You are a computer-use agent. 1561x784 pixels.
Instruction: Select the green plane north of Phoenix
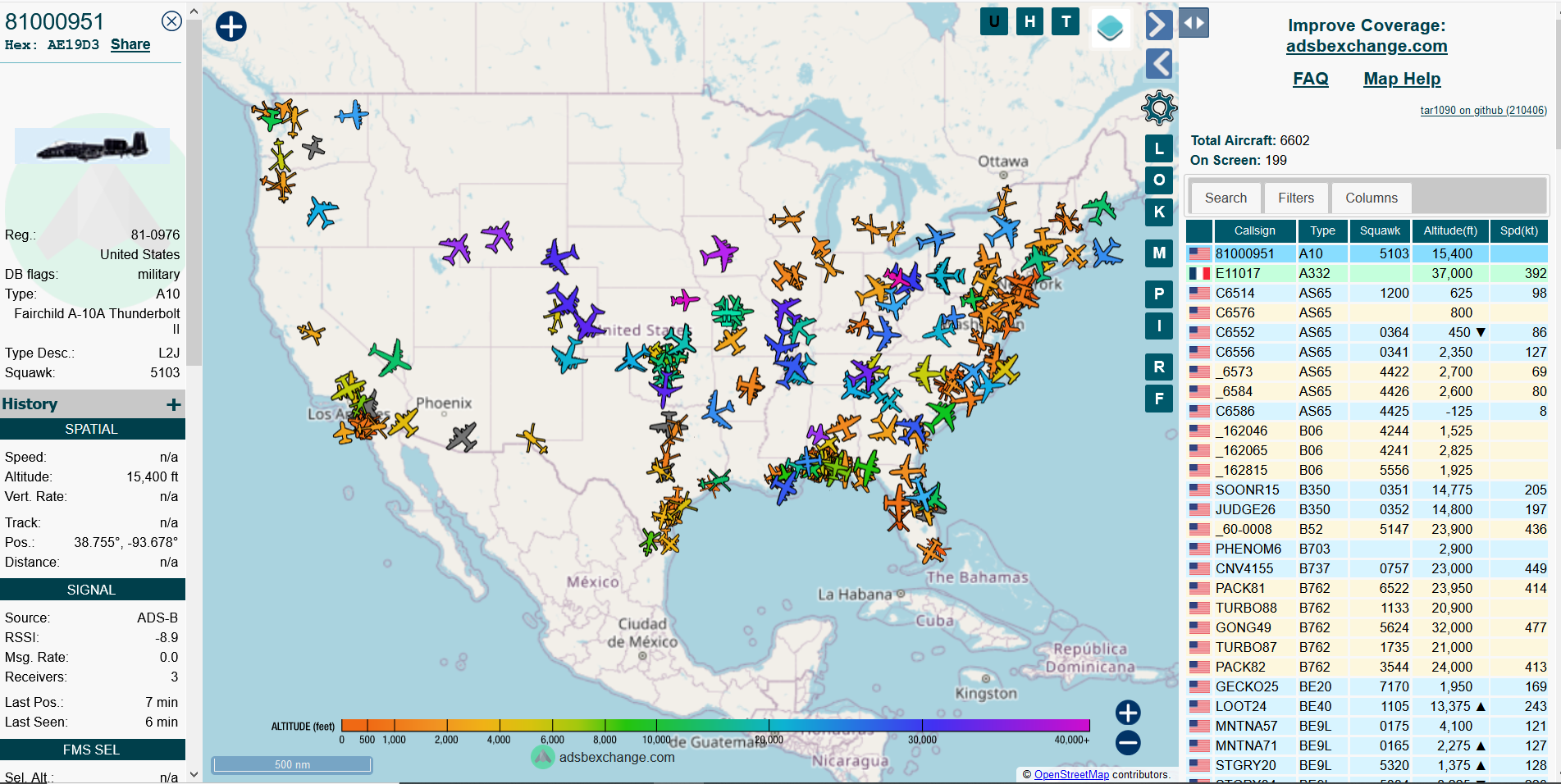390,358
